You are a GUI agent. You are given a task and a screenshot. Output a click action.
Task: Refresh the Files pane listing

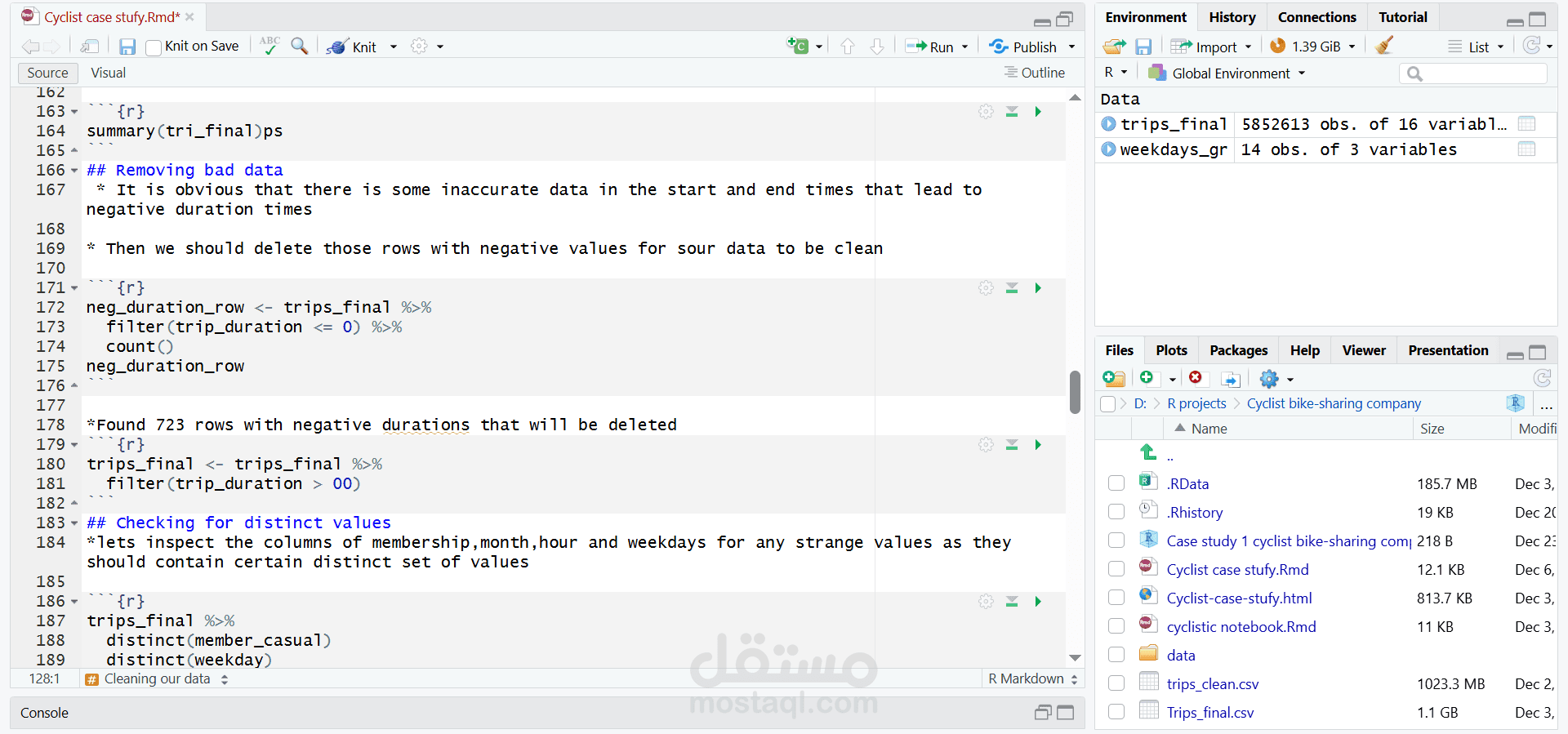click(1542, 378)
